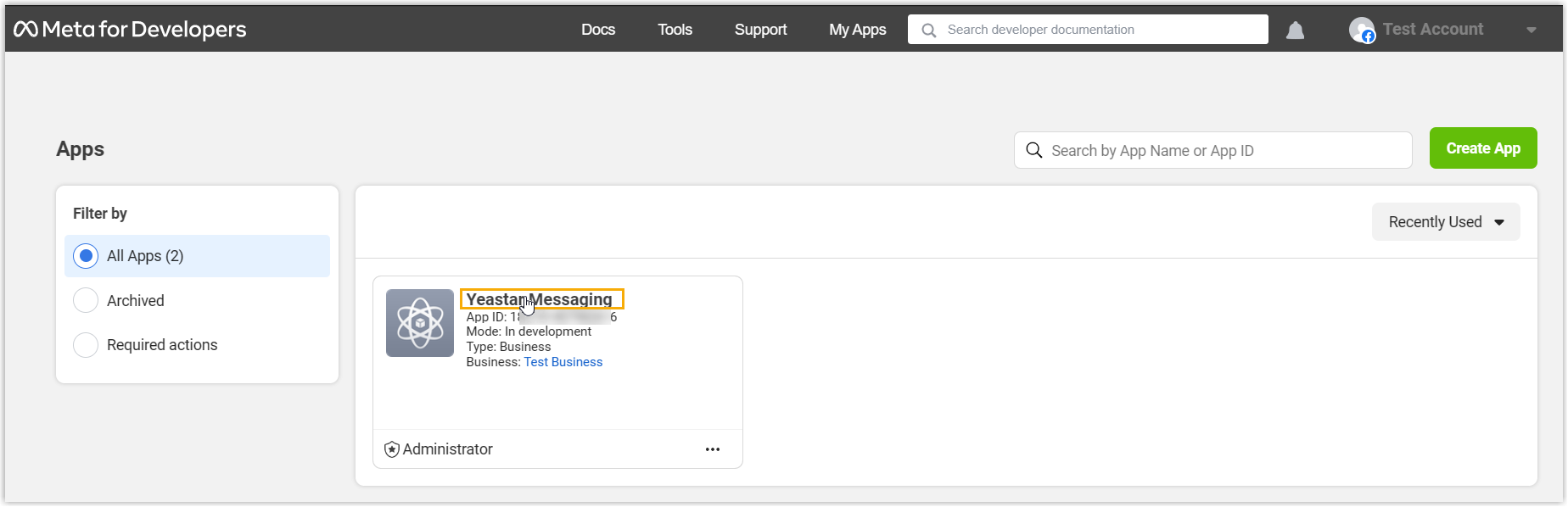Open the Support page
This screenshot has width=1568, height=507.
[x=760, y=30]
